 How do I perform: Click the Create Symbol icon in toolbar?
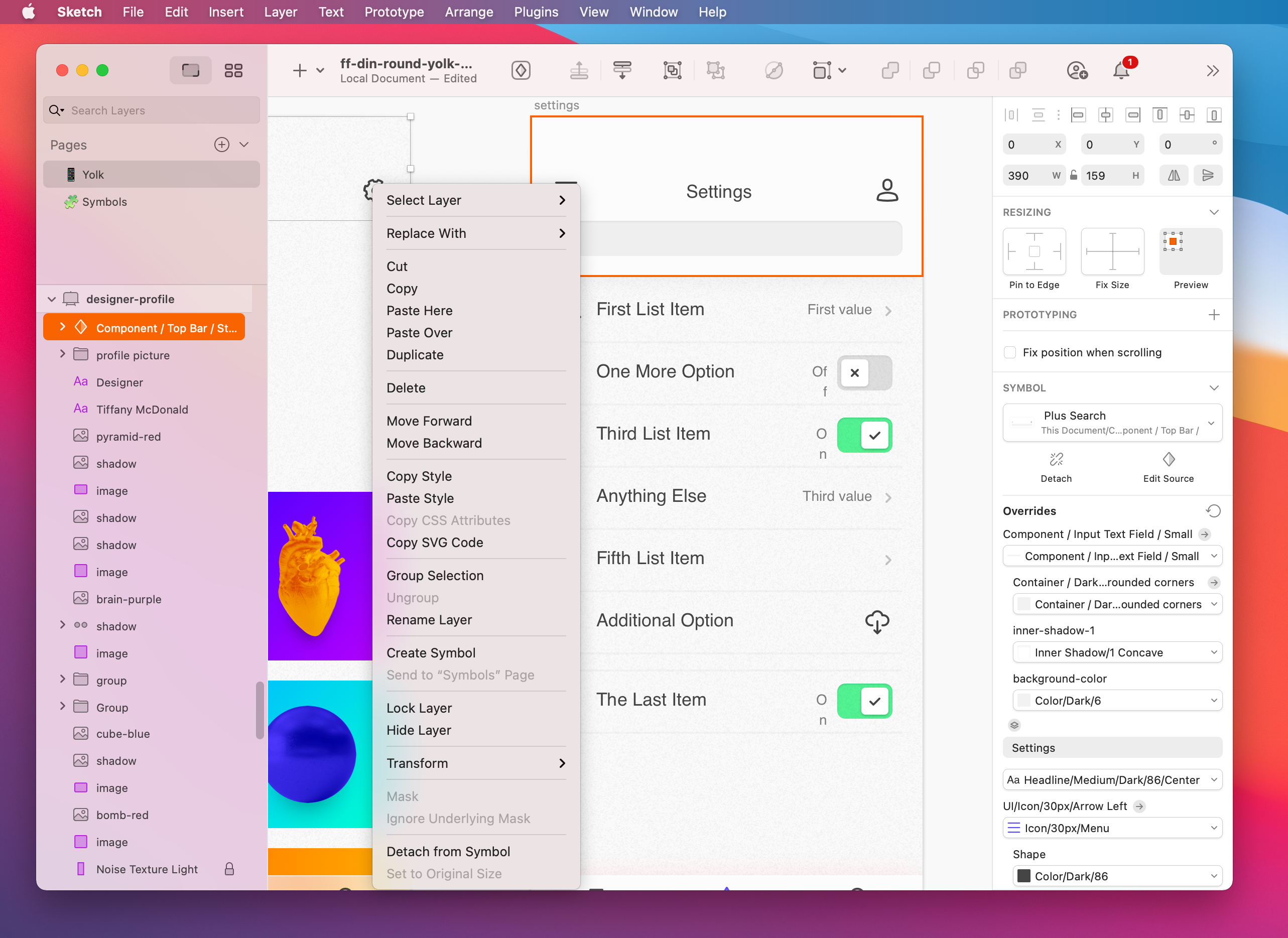coord(520,69)
